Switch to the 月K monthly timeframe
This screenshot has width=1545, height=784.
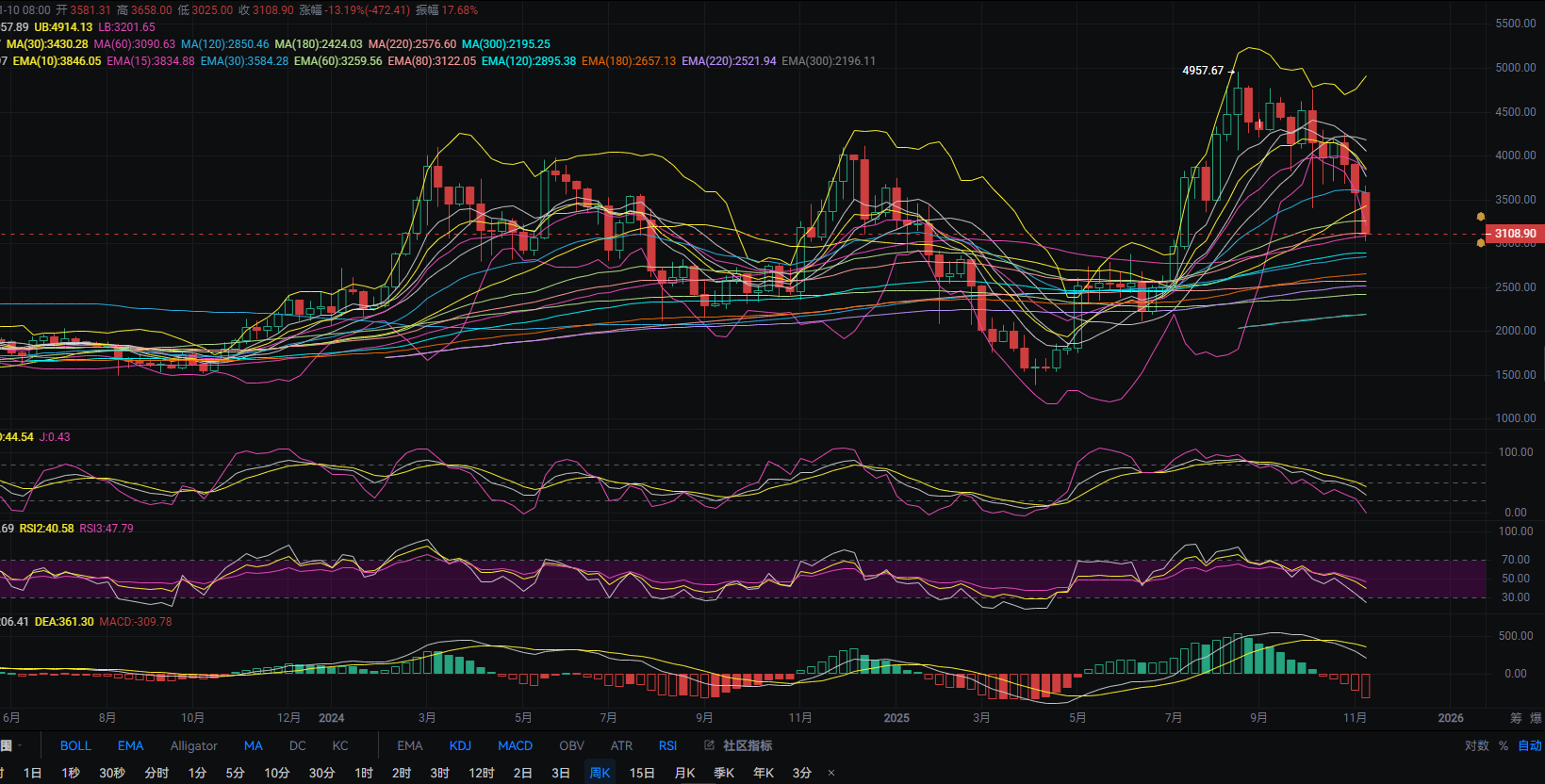pos(684,773)
